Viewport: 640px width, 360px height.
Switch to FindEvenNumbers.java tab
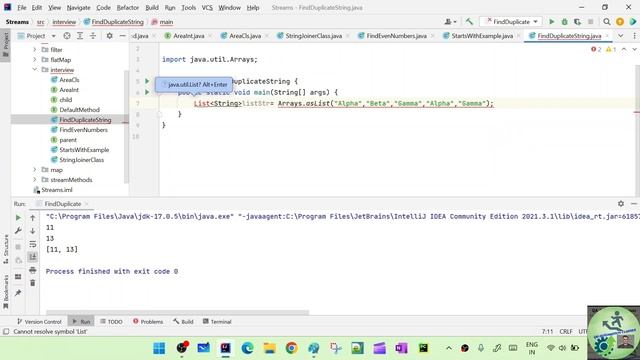point(396,36)
